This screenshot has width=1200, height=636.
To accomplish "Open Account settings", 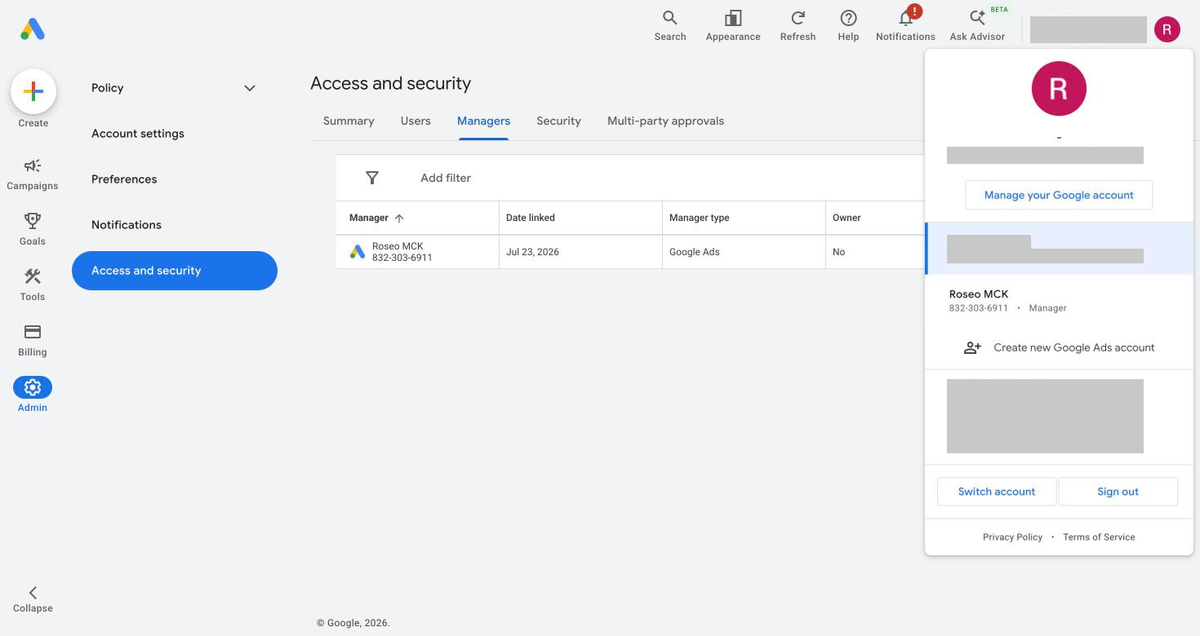I will point(138,133).
